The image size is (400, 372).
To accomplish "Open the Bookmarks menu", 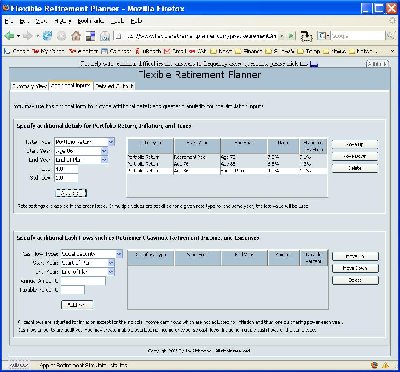I will coord(91,21).
